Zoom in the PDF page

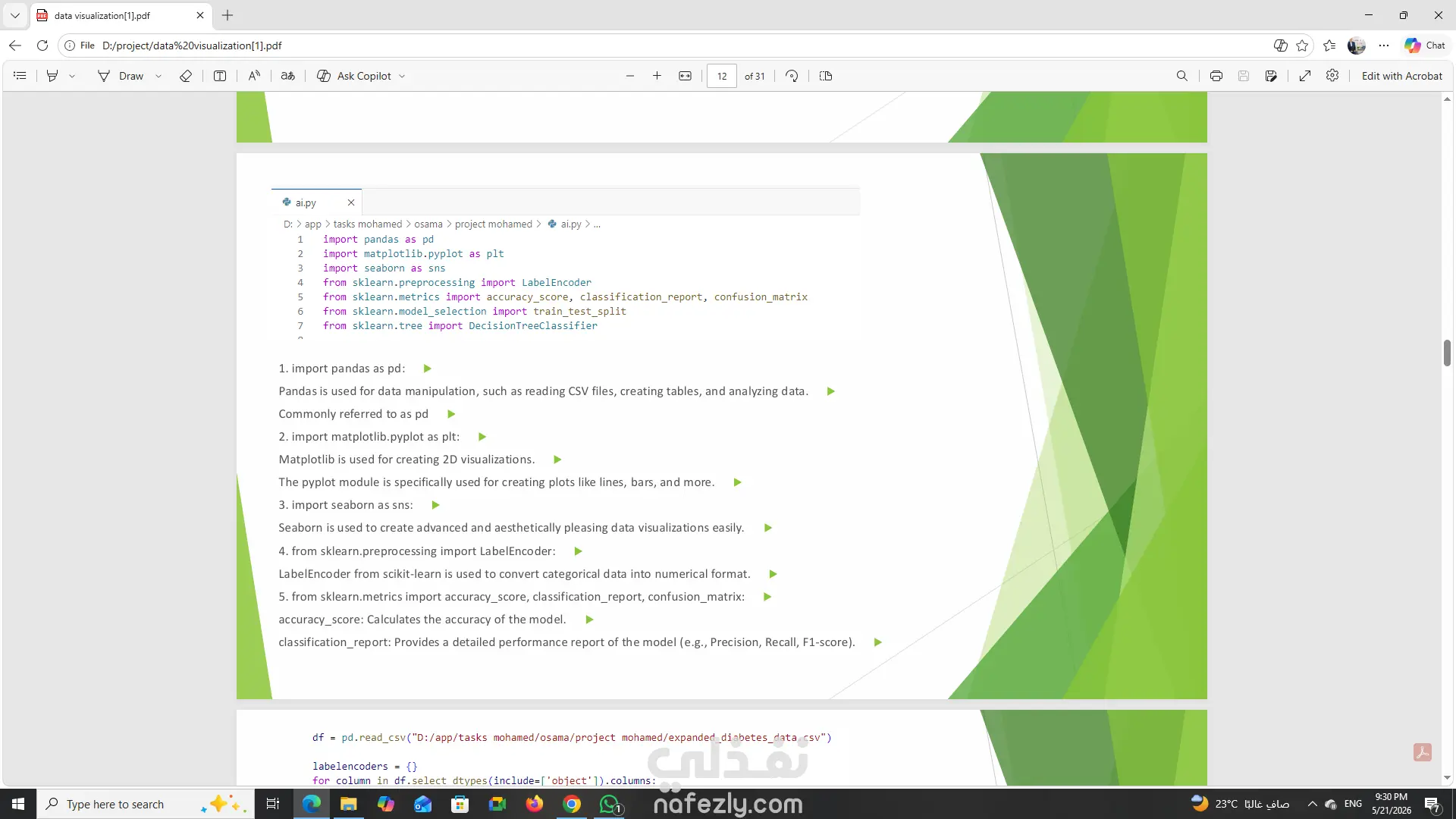(x=657, y=76)
